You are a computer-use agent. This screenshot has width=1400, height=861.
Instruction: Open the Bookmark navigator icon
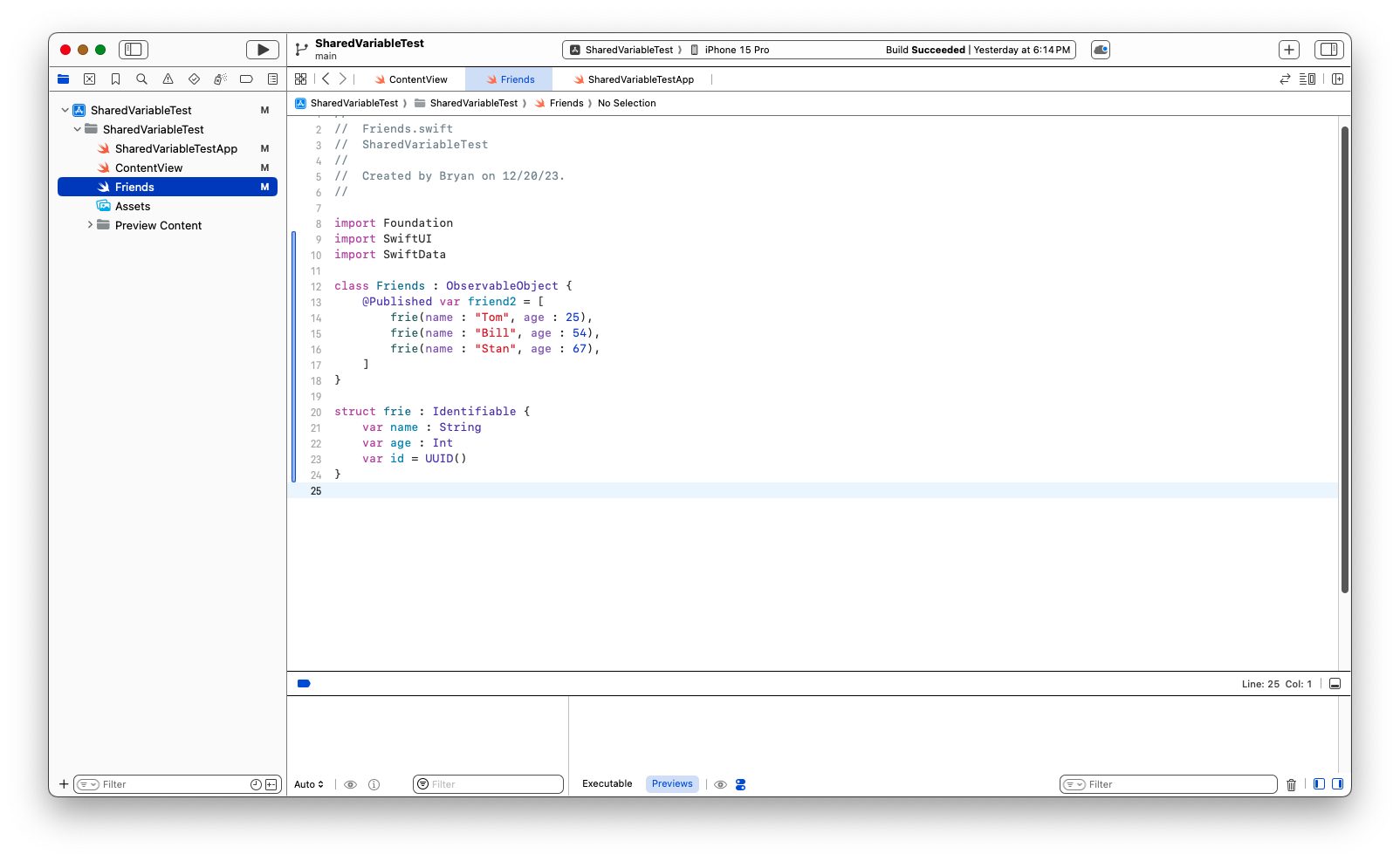tap(115, 79)
